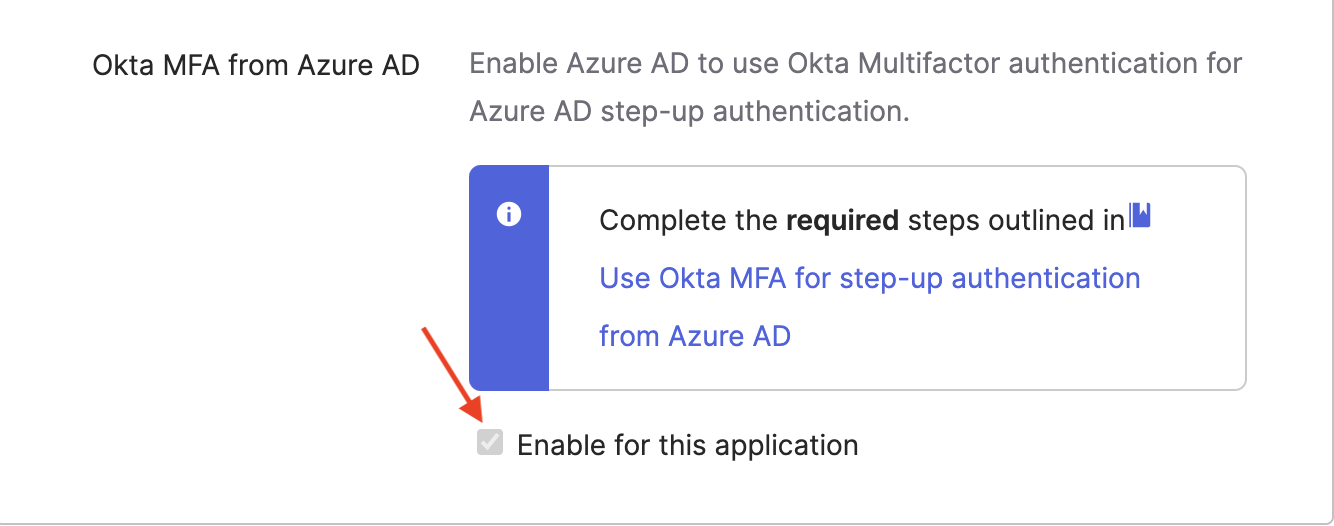Open "Use Okta MFA for step-up authentication" link
The image size is (1334, 526).
coord(869,278)
